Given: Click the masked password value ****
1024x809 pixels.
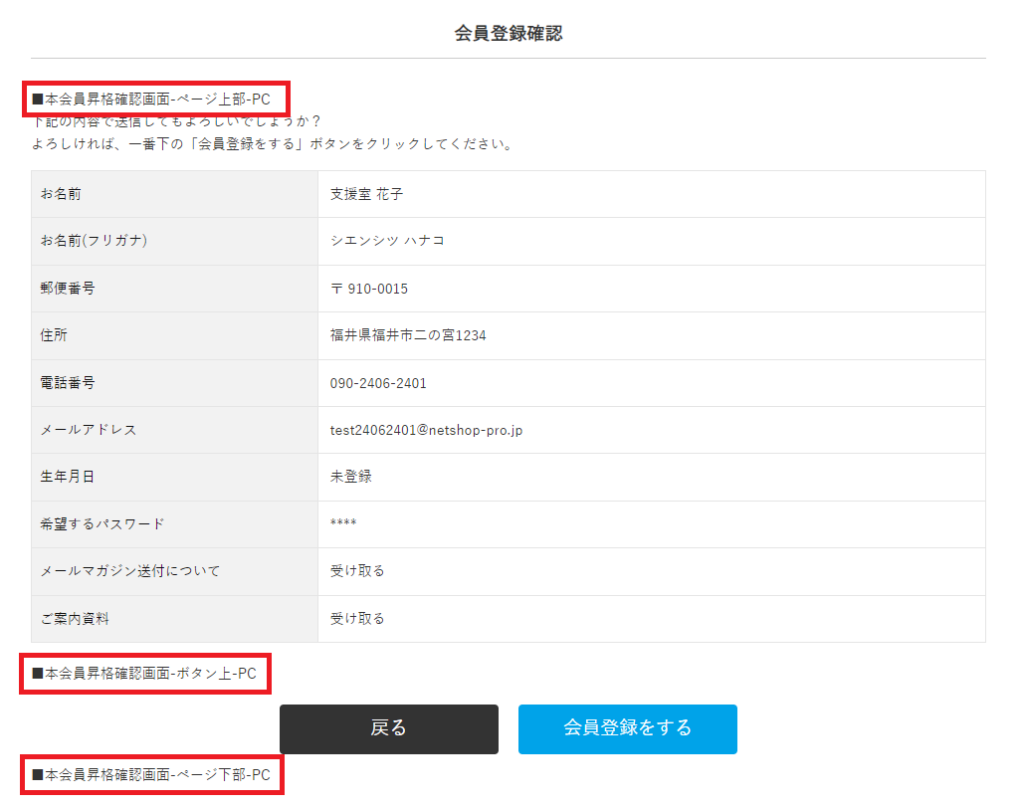Looking at the screenshot, I should [x=343, y=525].
